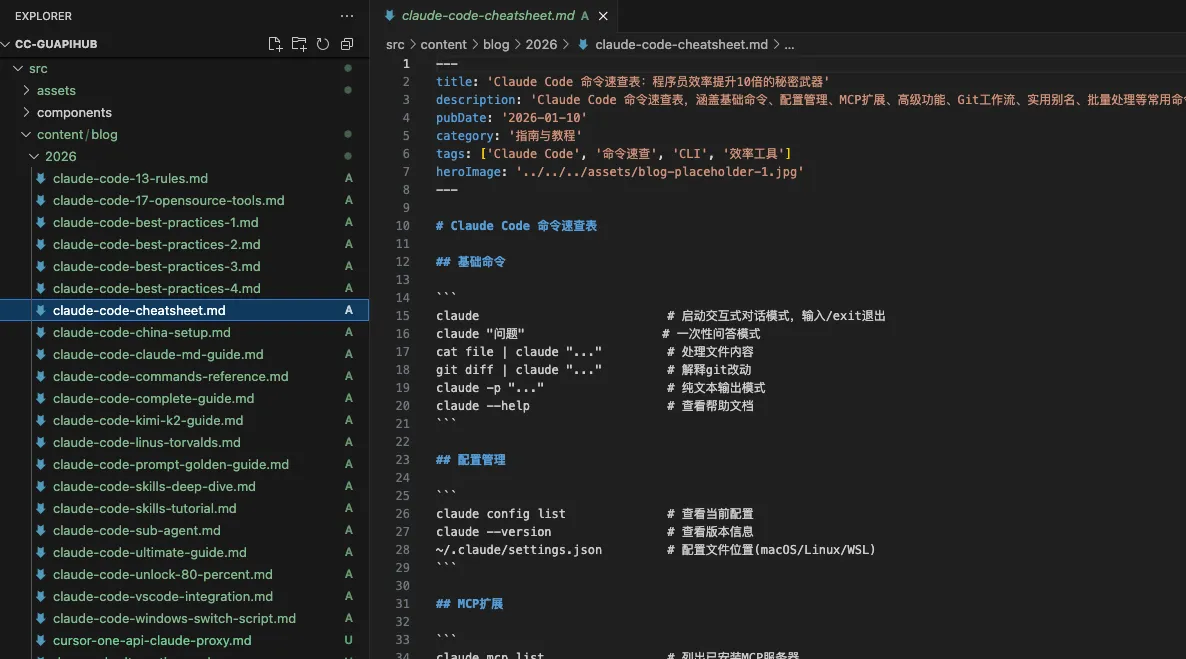1186x659 pixels.
Task: Click the markdown icon beside cursor-one-api-claude-proxy.md
Action: click(x=41, y=640)
